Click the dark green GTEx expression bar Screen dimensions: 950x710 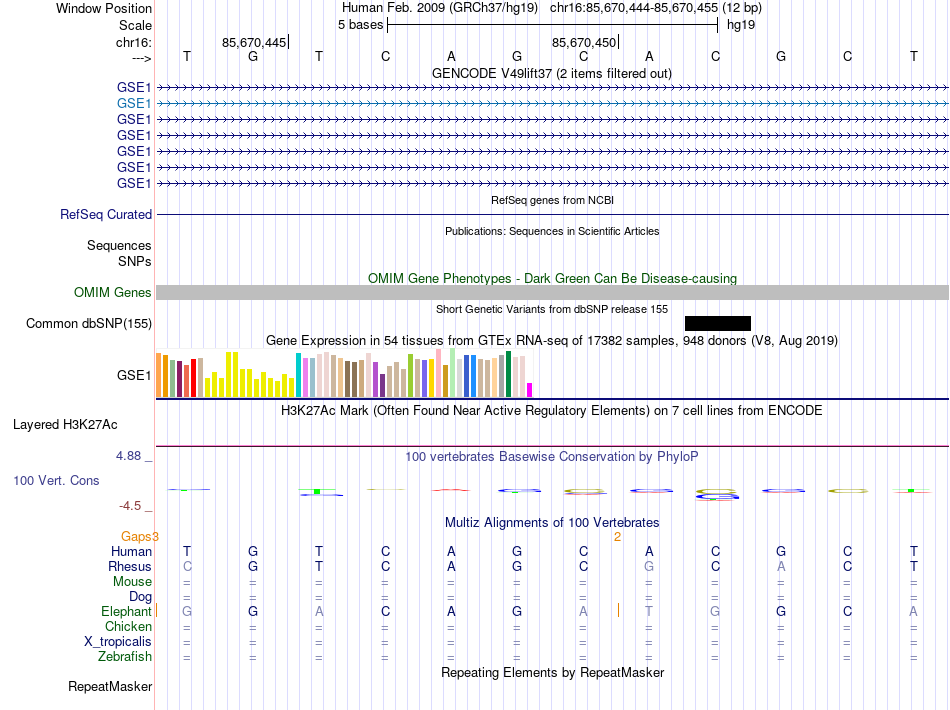(x=508, y=374)
